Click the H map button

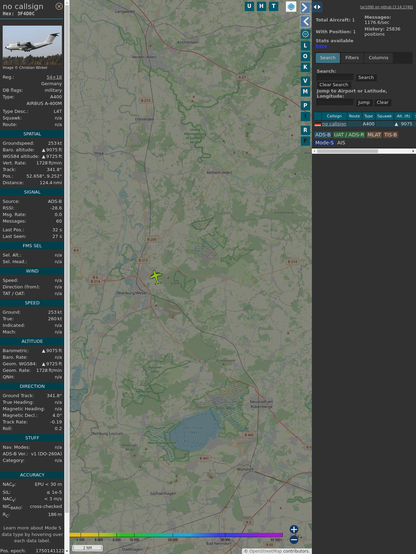click(x=261, y=6)
